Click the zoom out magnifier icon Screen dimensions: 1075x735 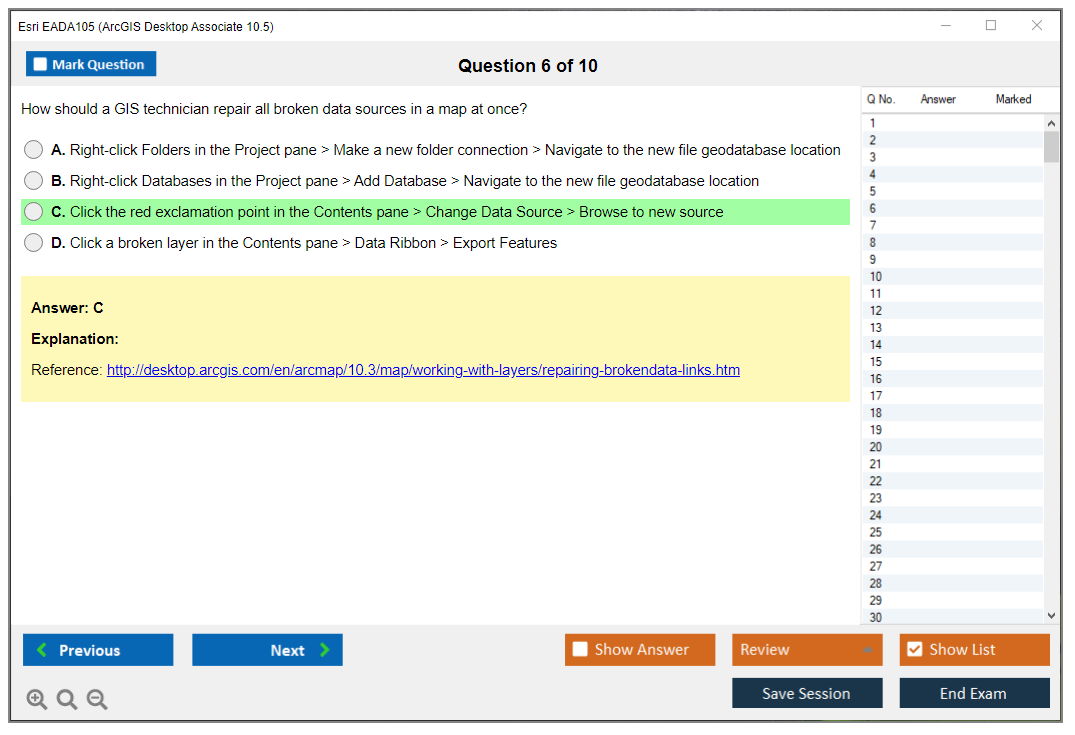point(97,699)
